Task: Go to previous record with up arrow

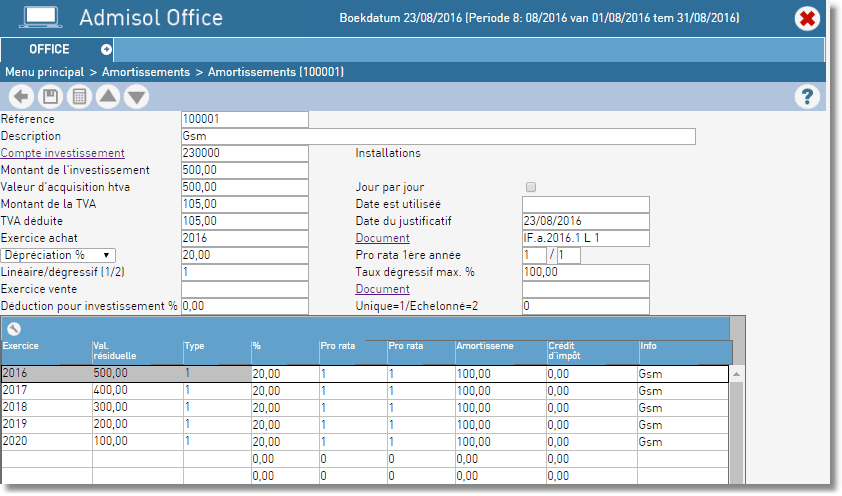Action: pyautogui.click(x=108, y=97)
